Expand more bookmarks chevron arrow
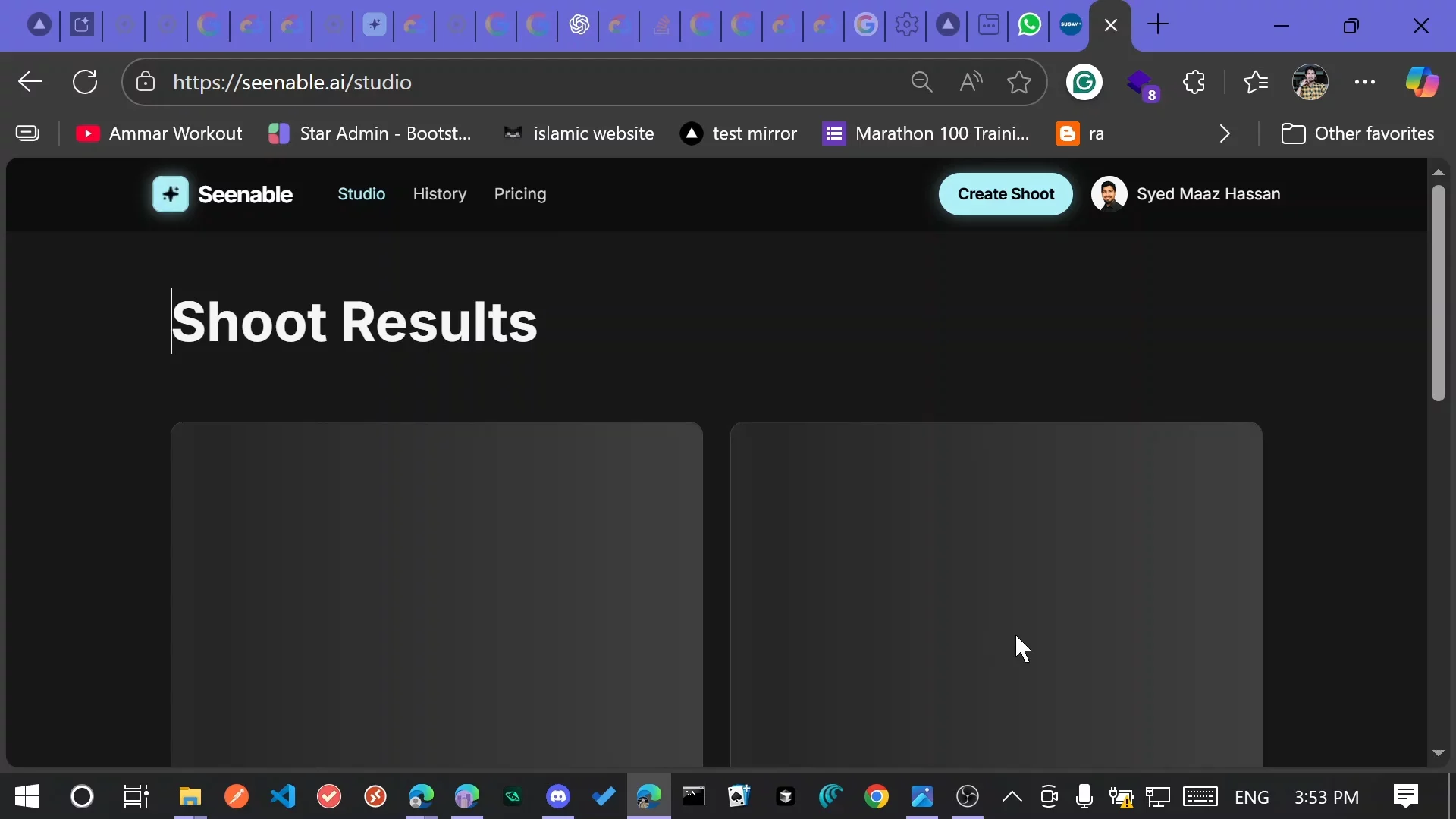Screen dimensions: 1456x819 click(1225, 133)
